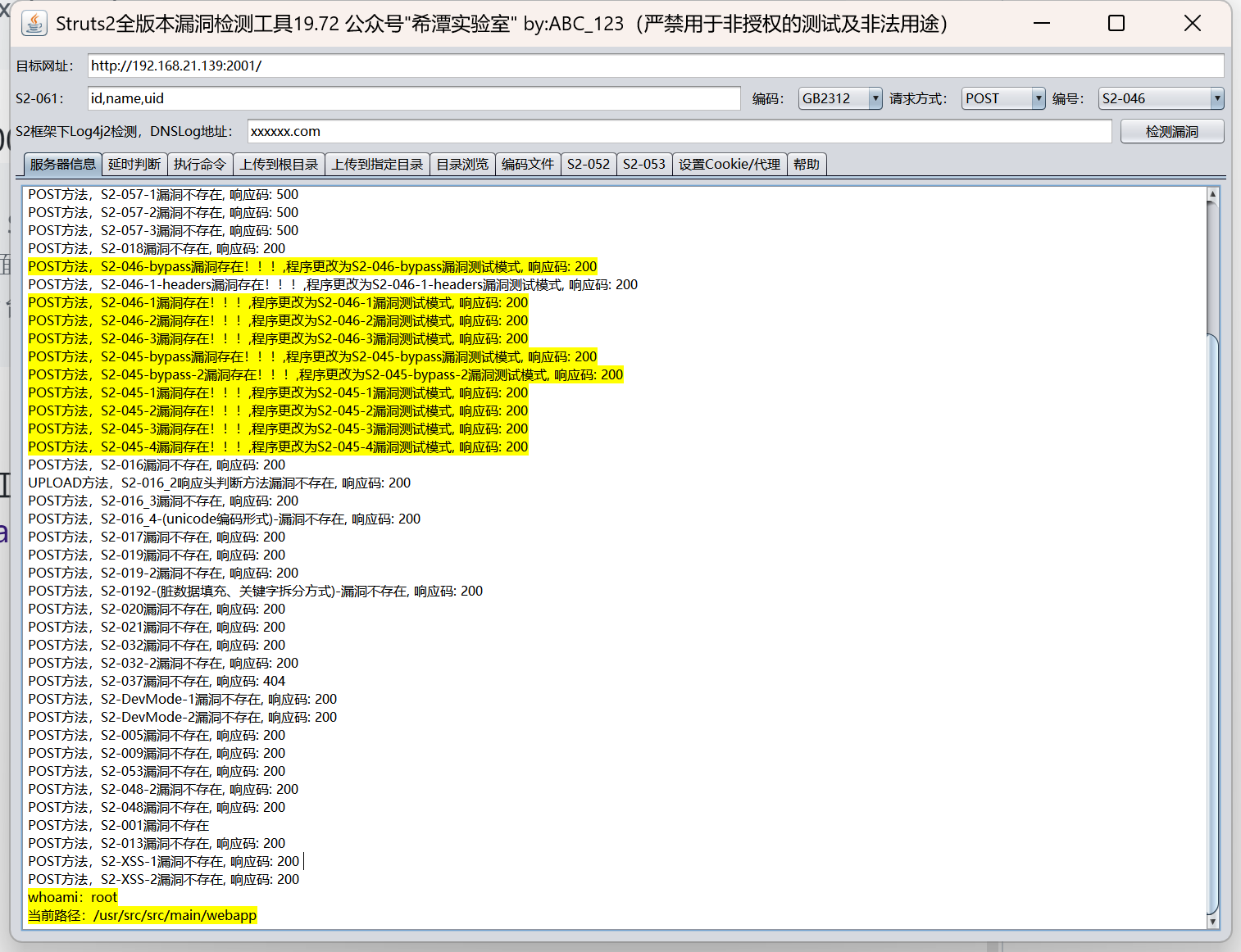1241x952 pixels.
Task: Click the S2-045-2漏洞存在 result line
Action: (278, 410)
